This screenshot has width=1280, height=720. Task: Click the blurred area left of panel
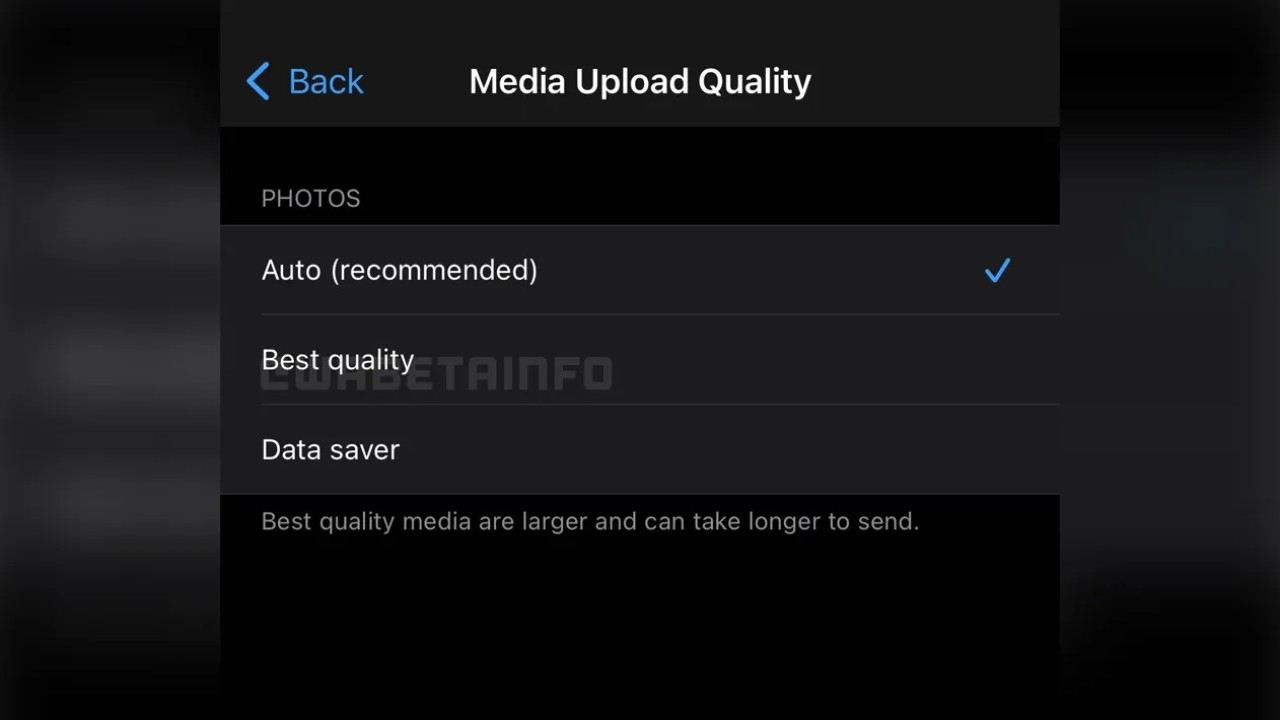tap(110, 360)
